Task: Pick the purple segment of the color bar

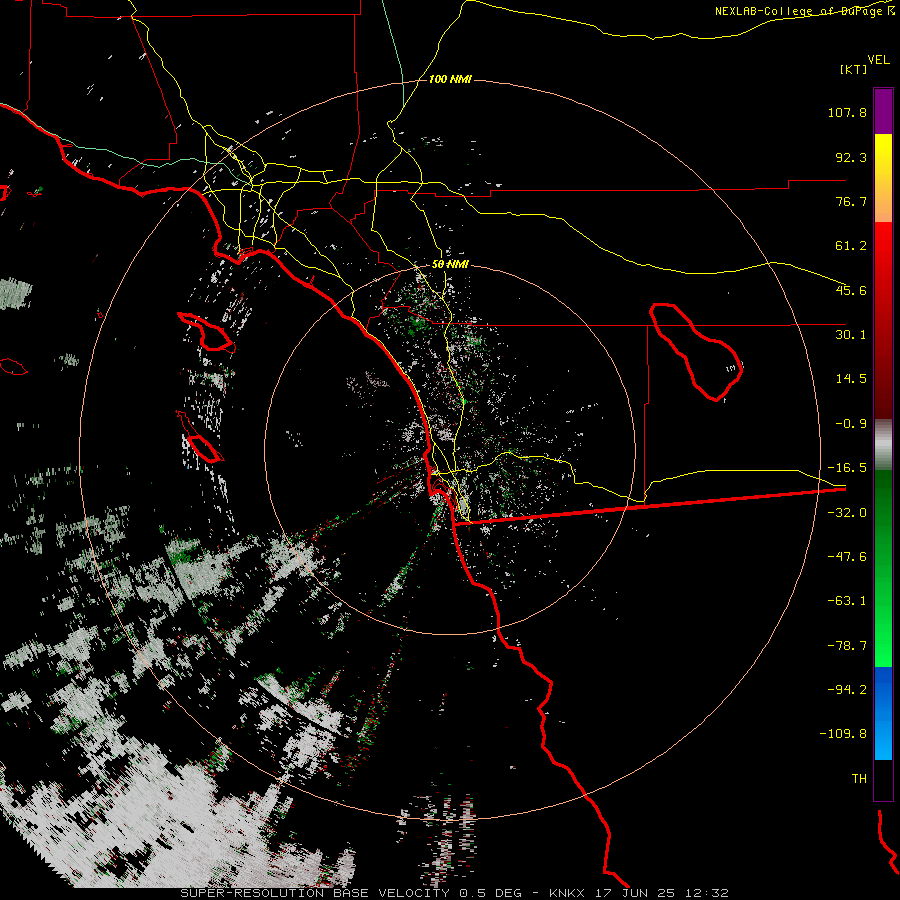Action: 883,111
